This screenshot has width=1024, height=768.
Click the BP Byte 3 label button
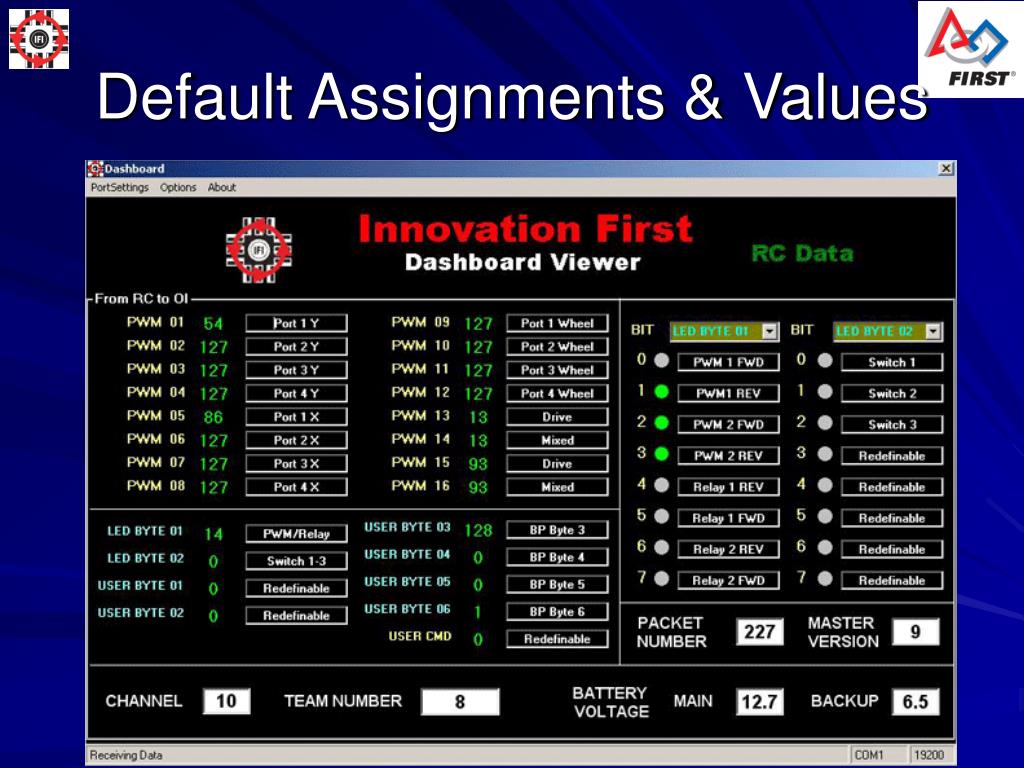557,530
